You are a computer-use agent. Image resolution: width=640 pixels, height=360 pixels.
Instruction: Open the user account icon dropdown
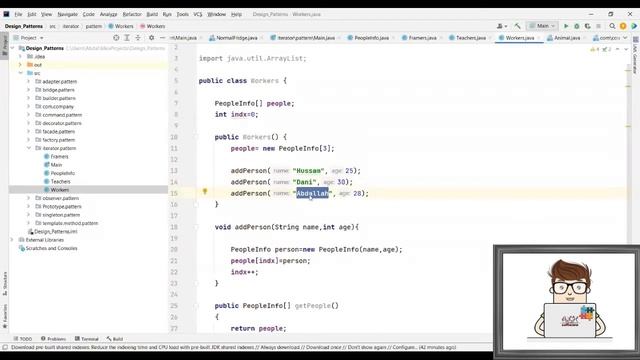click(x=502, y=26)
